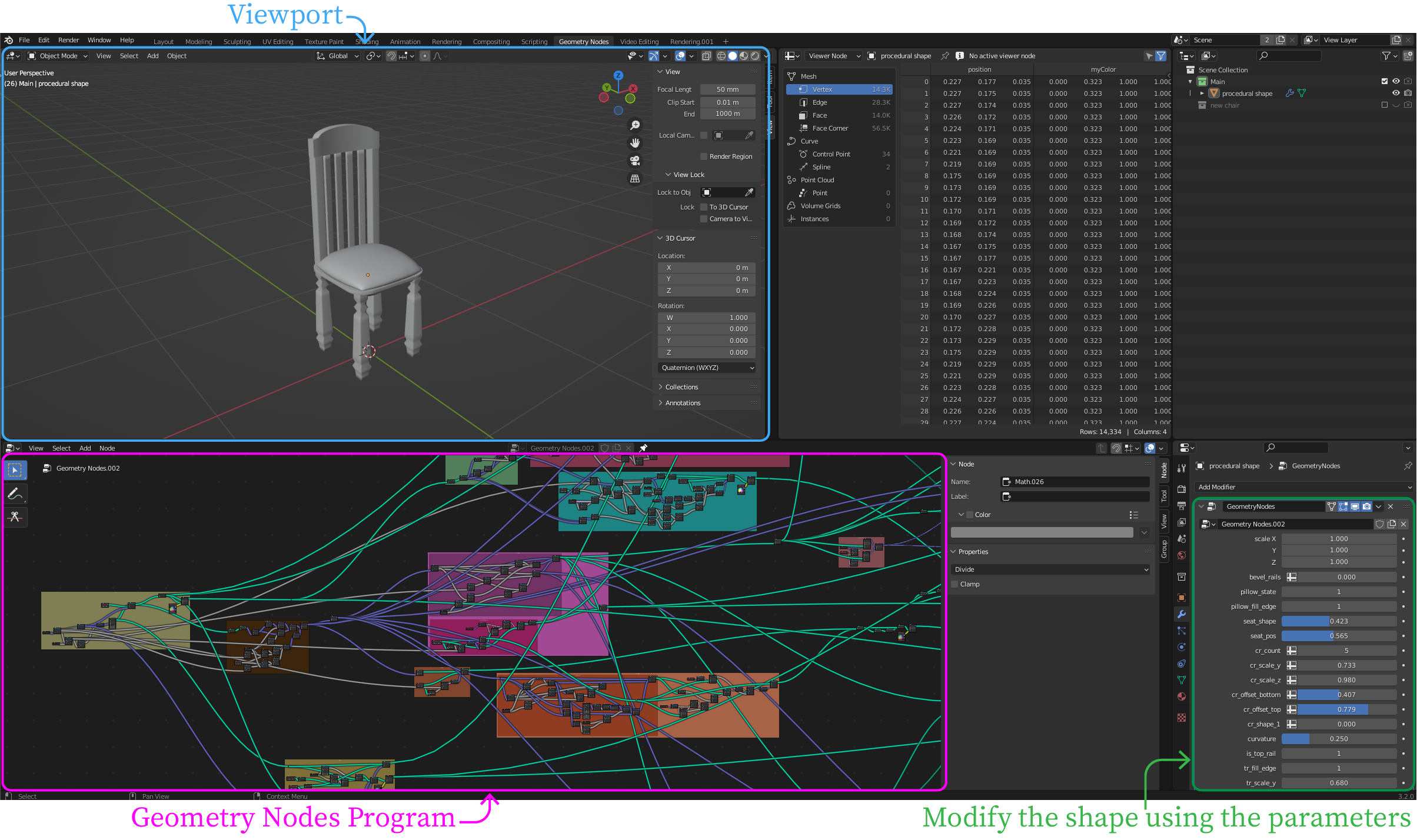Click the zoom magnifier viewport icon
The image size is (1417, 840).
click(x=635, y=125)
